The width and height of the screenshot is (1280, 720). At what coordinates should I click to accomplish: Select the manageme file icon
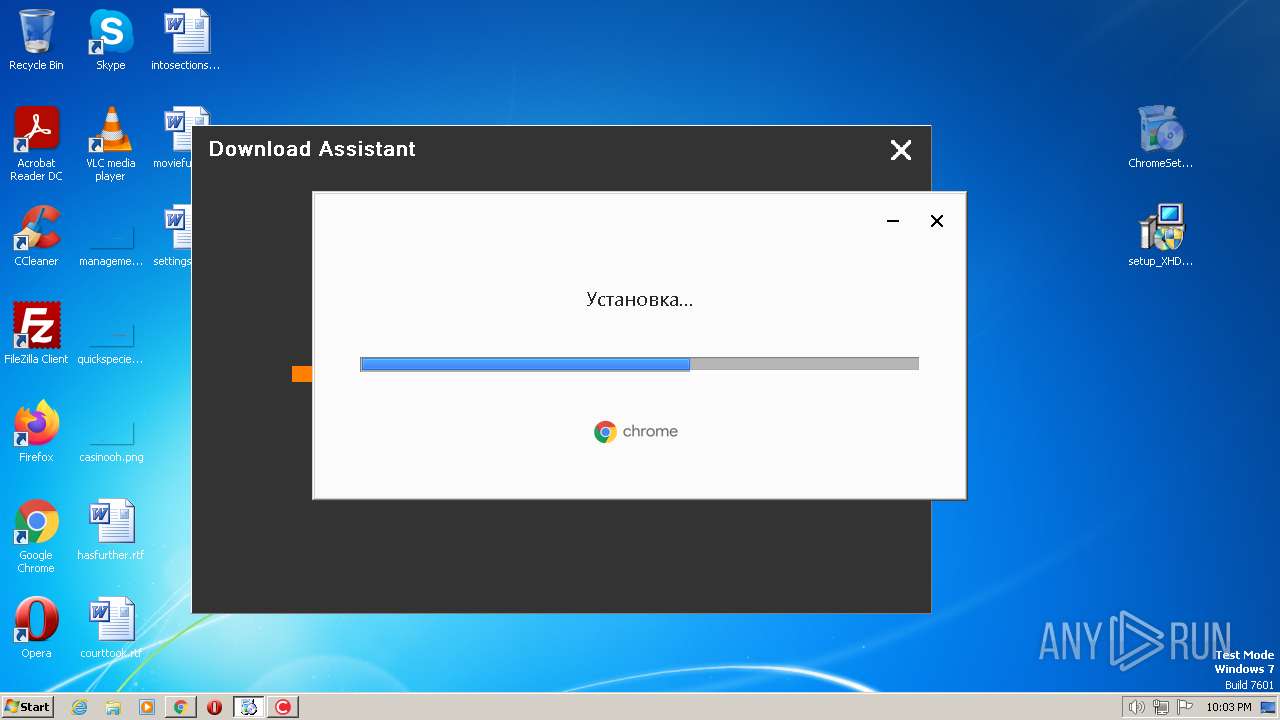110,246
